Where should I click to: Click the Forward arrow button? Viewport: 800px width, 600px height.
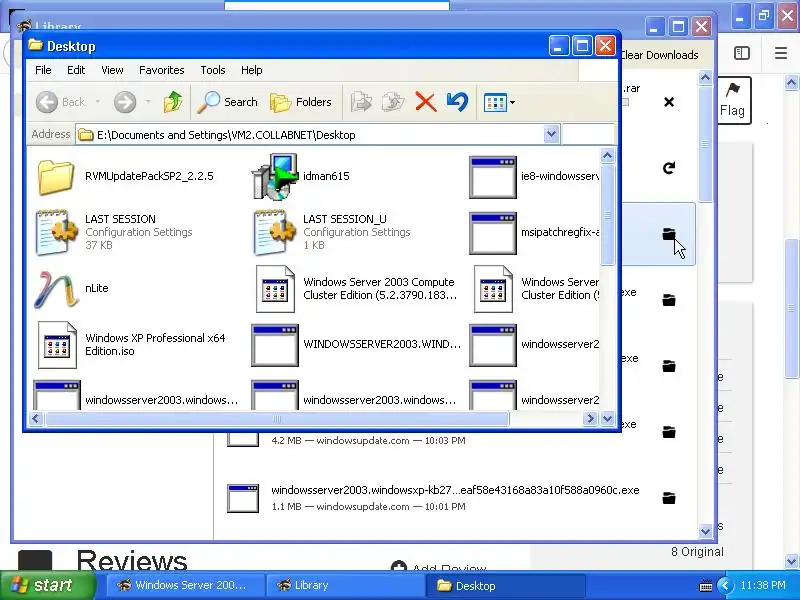click(125, 102)
